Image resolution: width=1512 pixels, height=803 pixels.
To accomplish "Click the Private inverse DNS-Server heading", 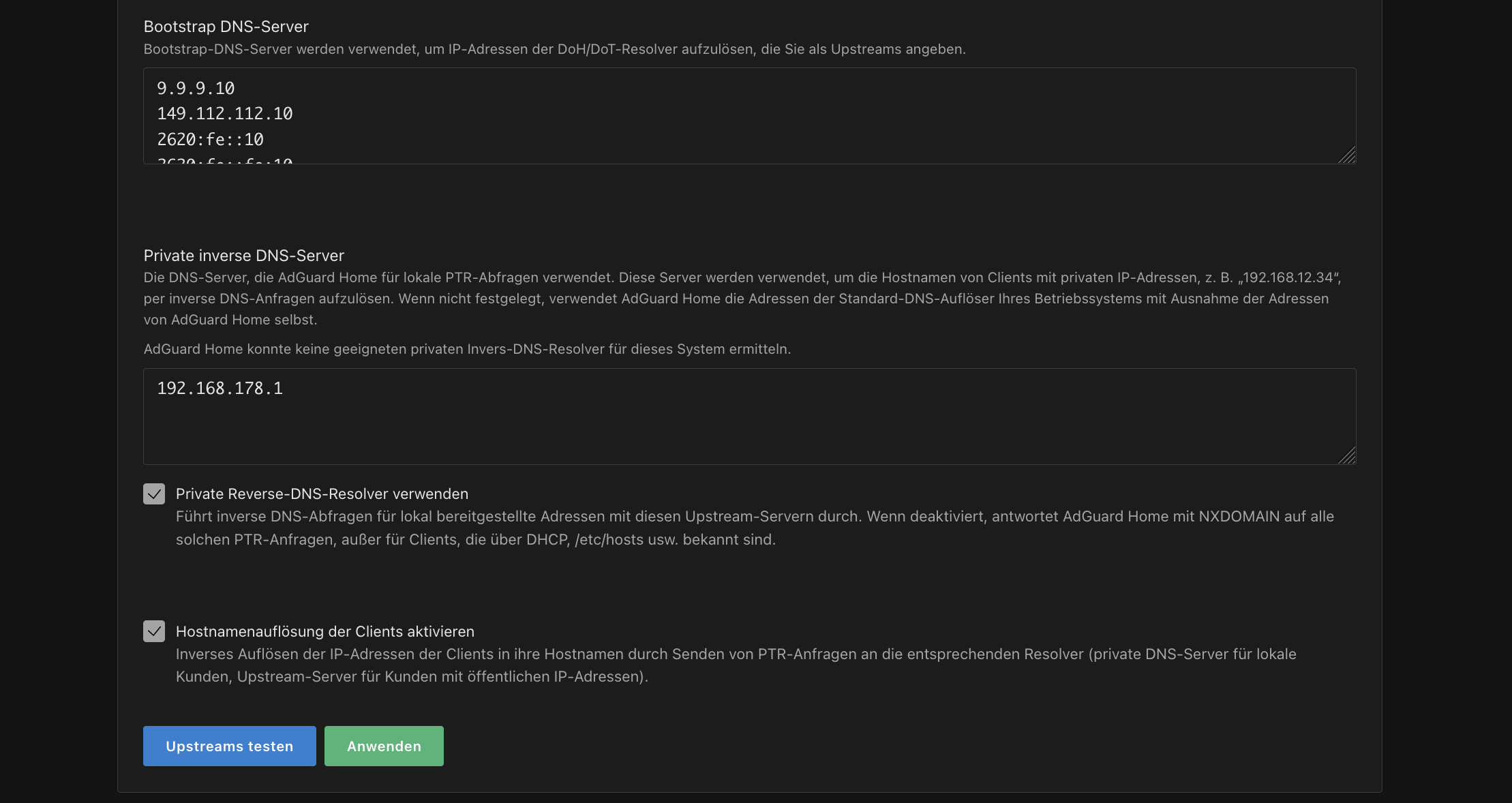I will click(243, 256).
